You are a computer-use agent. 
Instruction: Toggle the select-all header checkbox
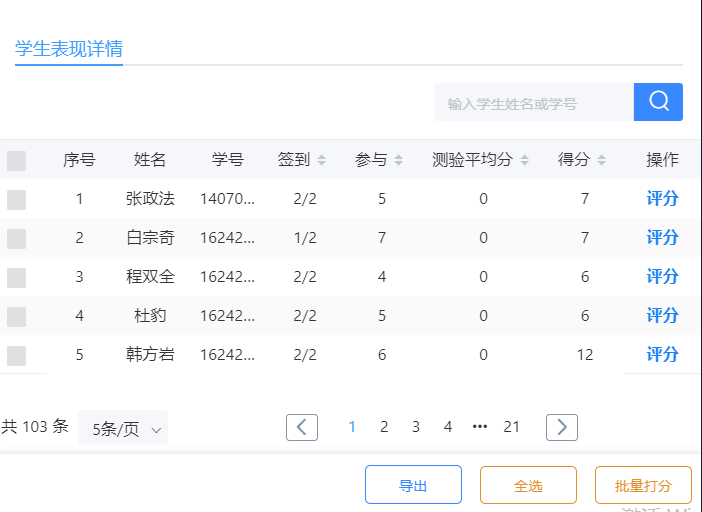click(16, 160)
